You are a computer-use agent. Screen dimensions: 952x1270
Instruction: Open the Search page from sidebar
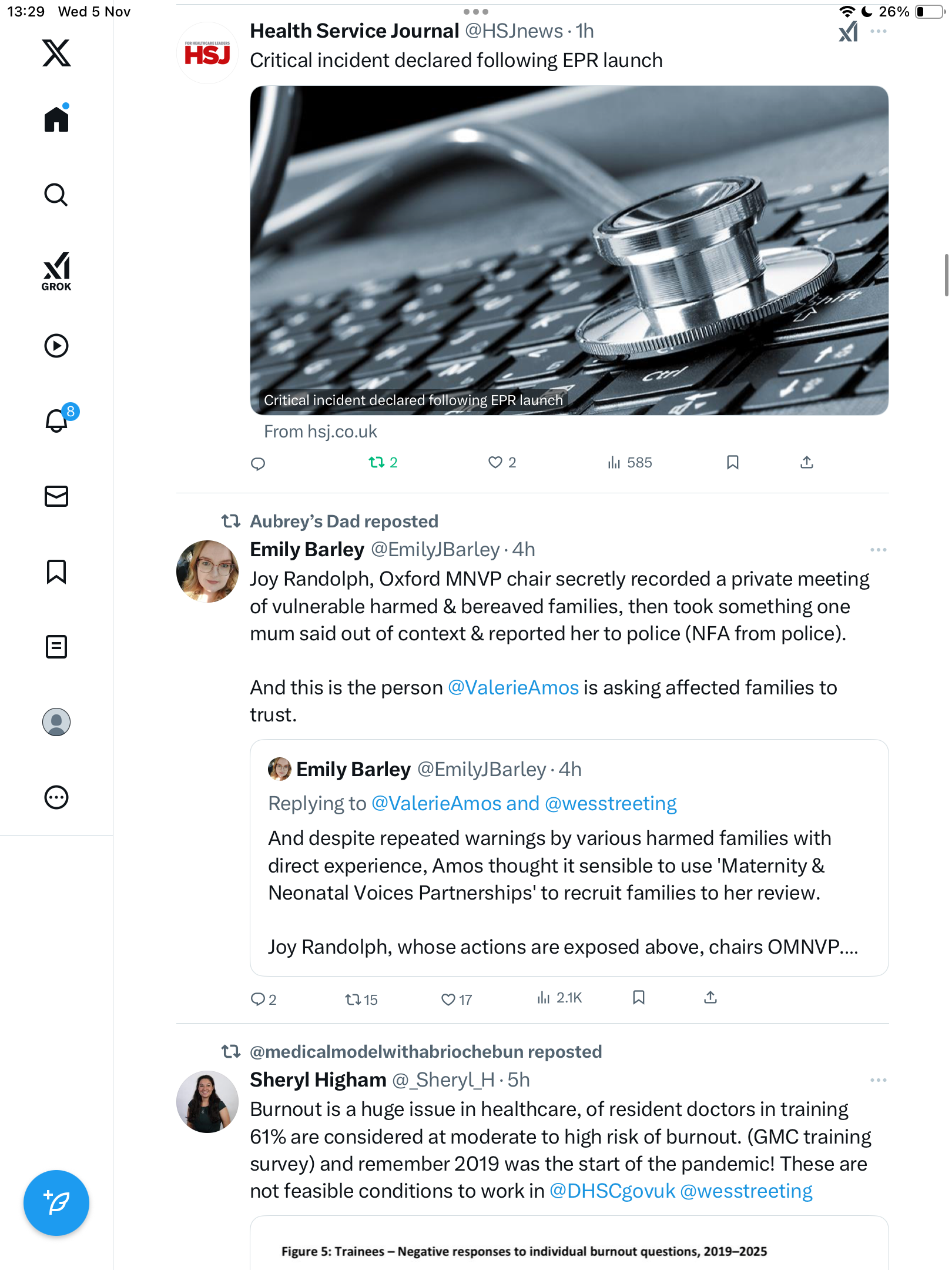click(x=56, y=195)
